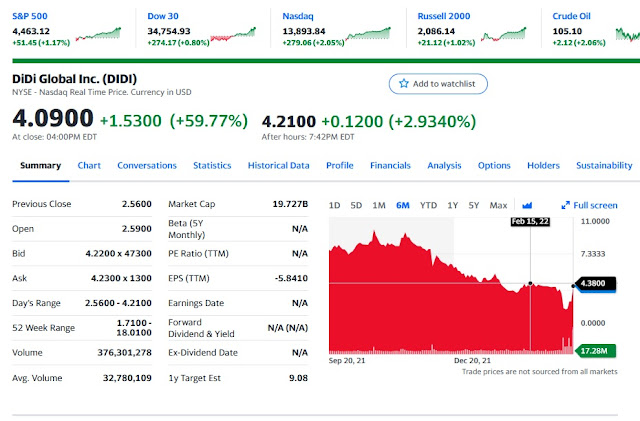Click the Previous Close value 2.5600
Screen dimensions: 640x421
pyautogui.click(x=137, y=204)
